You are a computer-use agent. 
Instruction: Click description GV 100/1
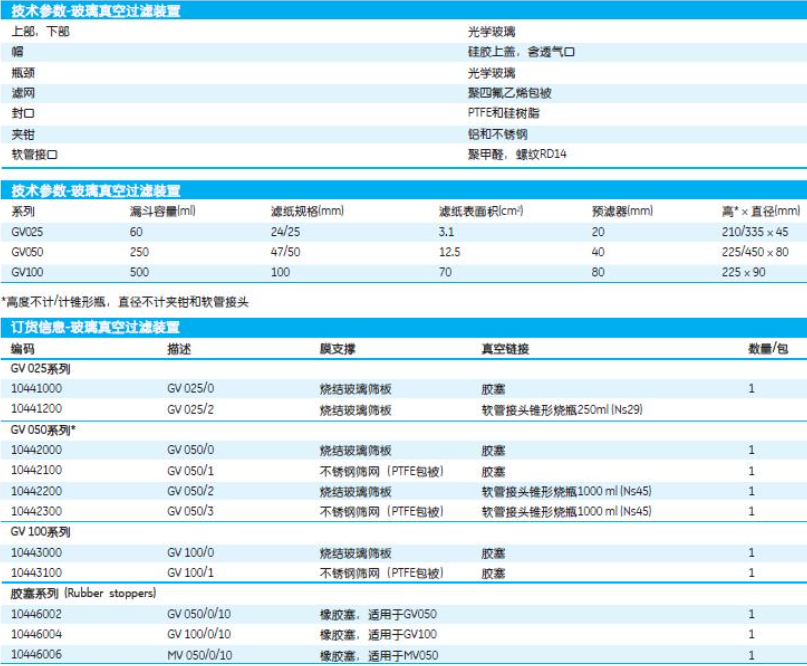click(190, 572)
